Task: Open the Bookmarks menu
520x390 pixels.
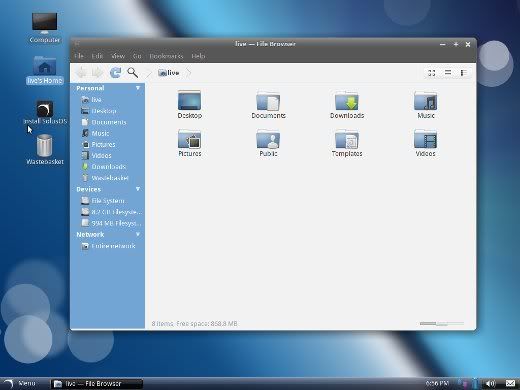Action: [166, 56]
